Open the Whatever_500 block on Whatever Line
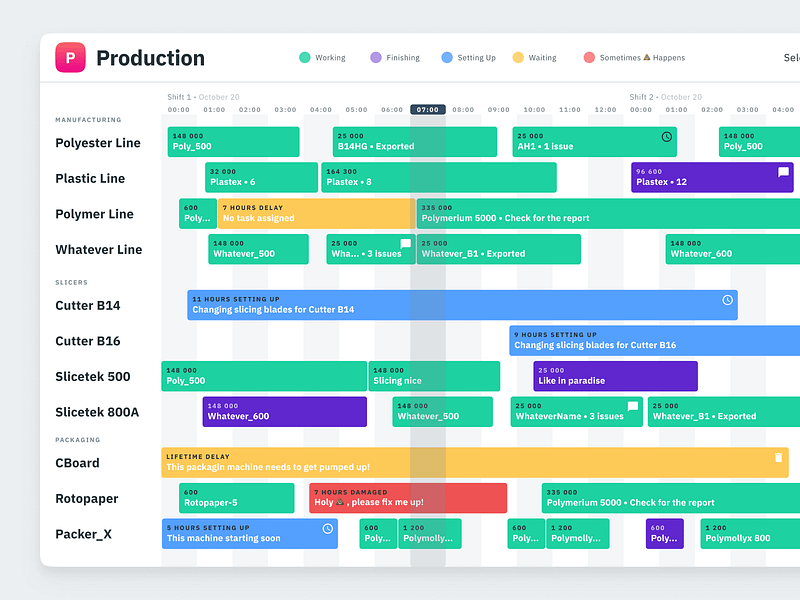The height and width of the screenshot is (600, 800). (258, 249)
